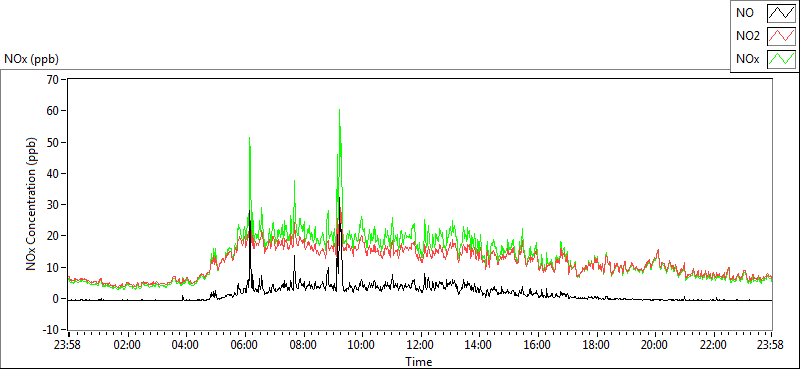Click the tallest green NOx peak near 09:00
Screen dimensions: 800x369
click(x=339, y=110)
